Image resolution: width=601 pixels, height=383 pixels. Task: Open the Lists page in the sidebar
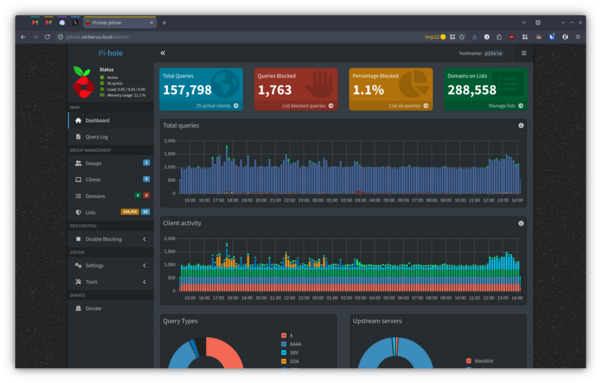point(111,212)
